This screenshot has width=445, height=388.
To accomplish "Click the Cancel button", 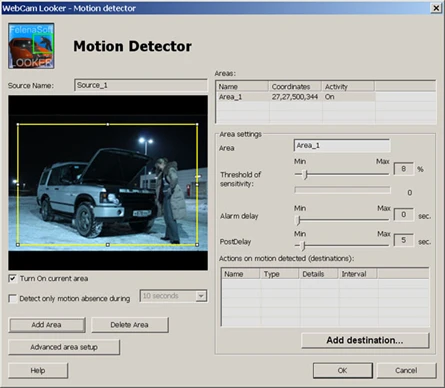I will (x=406, y=370).
